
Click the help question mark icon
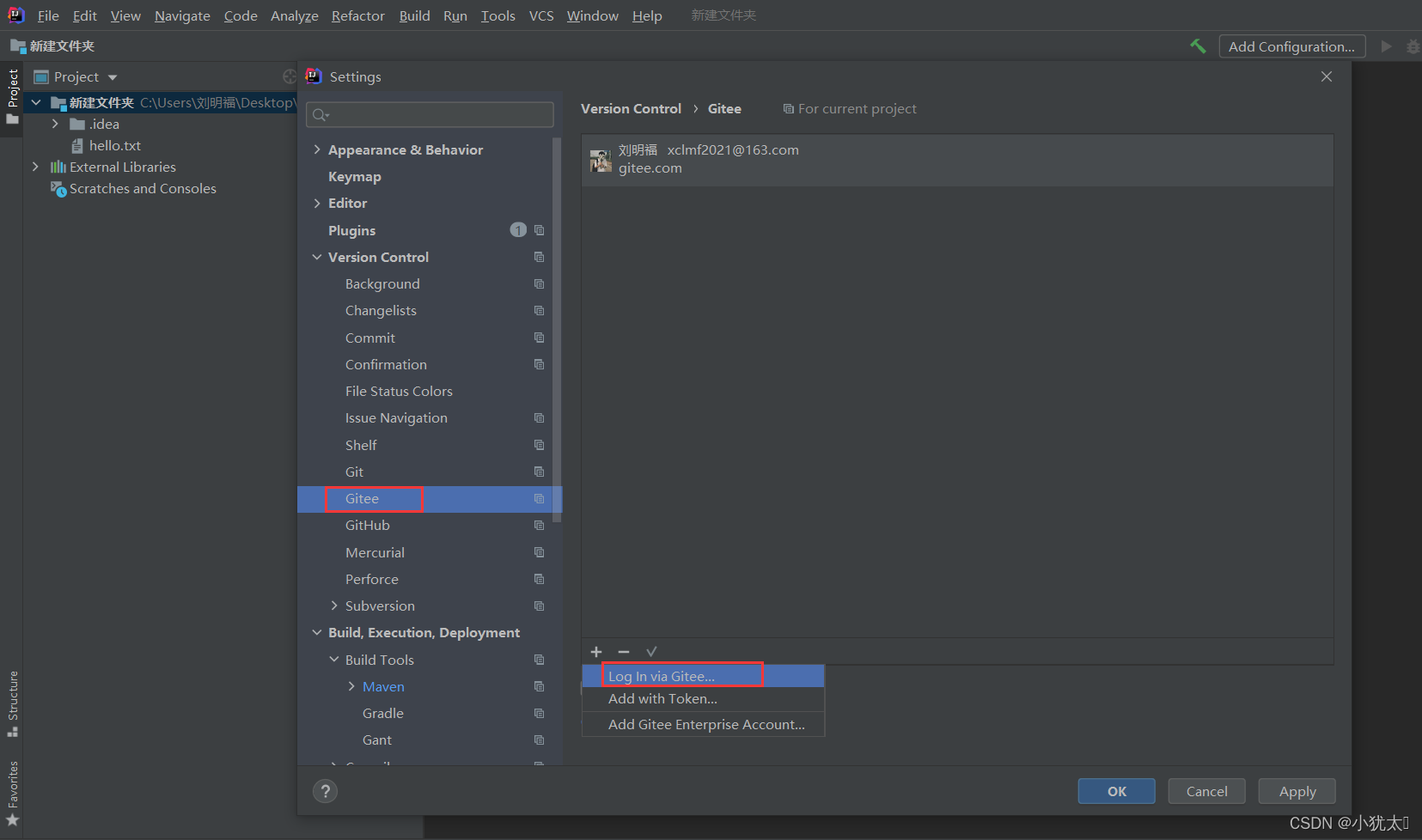(325, 791)
